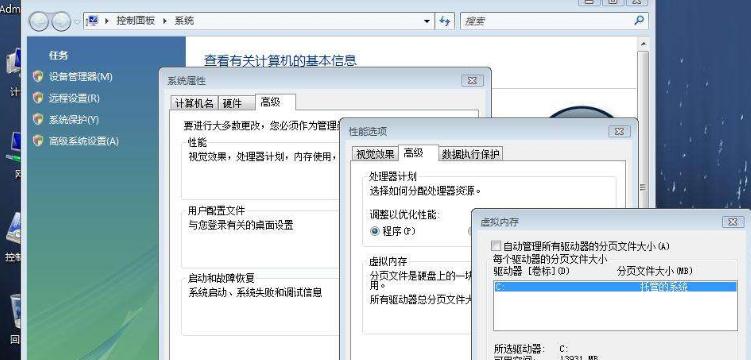The image size is (751, 360).
Task: Open the 视觉效果 tab
Action: [375, 154]
